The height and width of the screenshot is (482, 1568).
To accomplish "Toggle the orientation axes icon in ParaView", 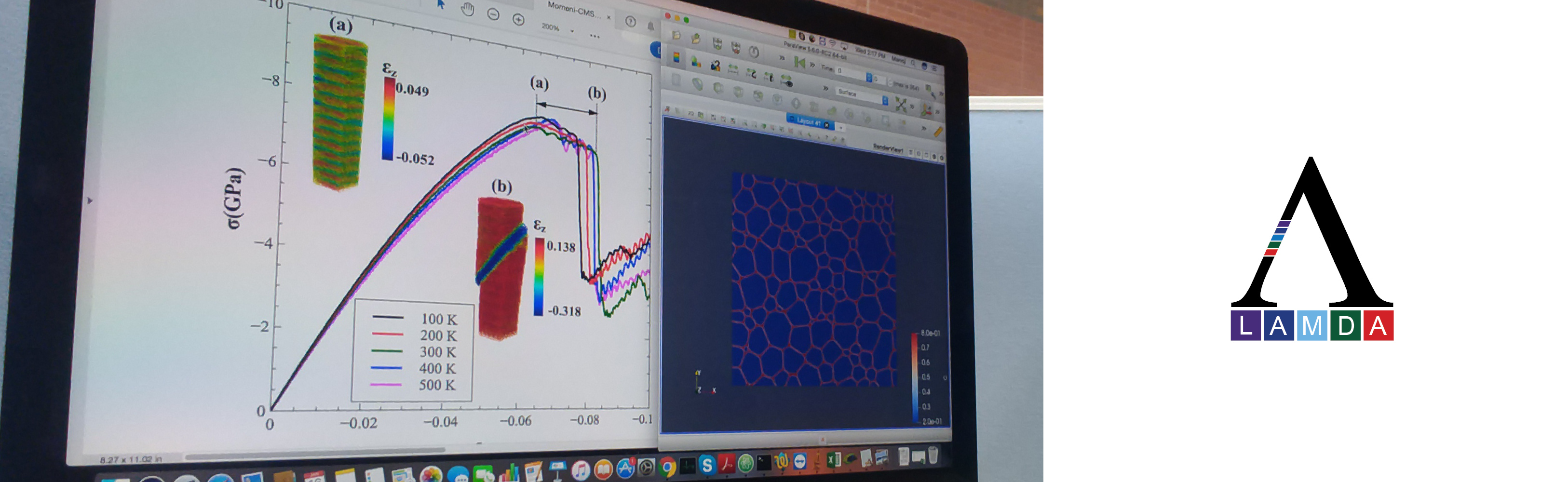I will [x=926, y=110].
